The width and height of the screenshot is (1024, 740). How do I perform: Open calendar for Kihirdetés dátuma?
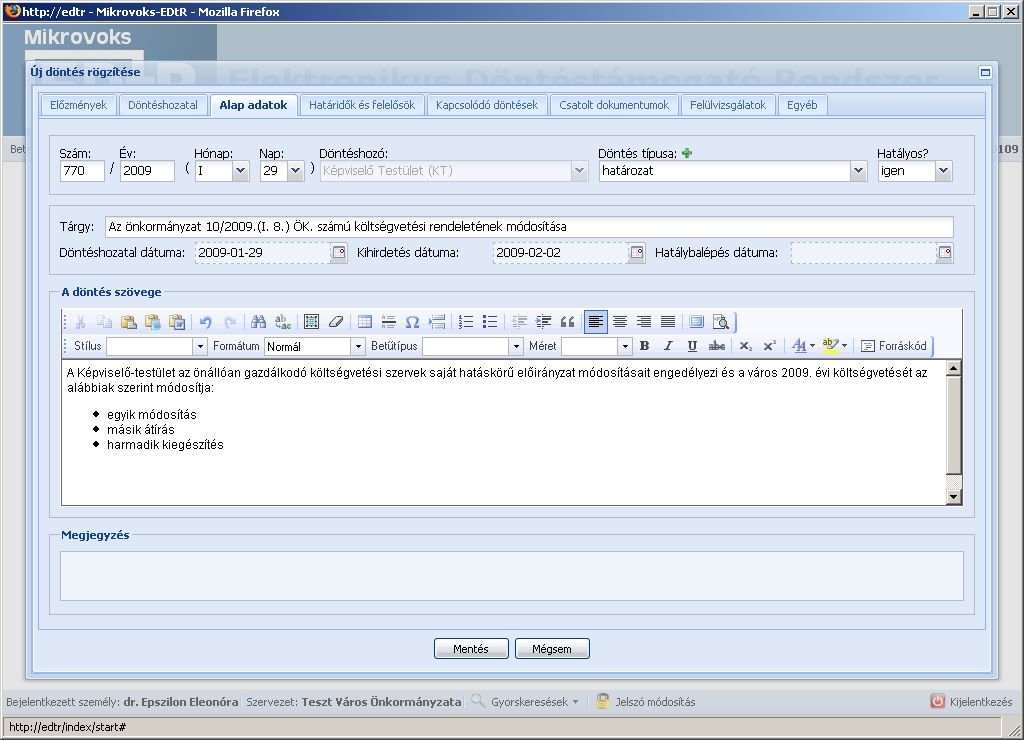pos(637,253)
